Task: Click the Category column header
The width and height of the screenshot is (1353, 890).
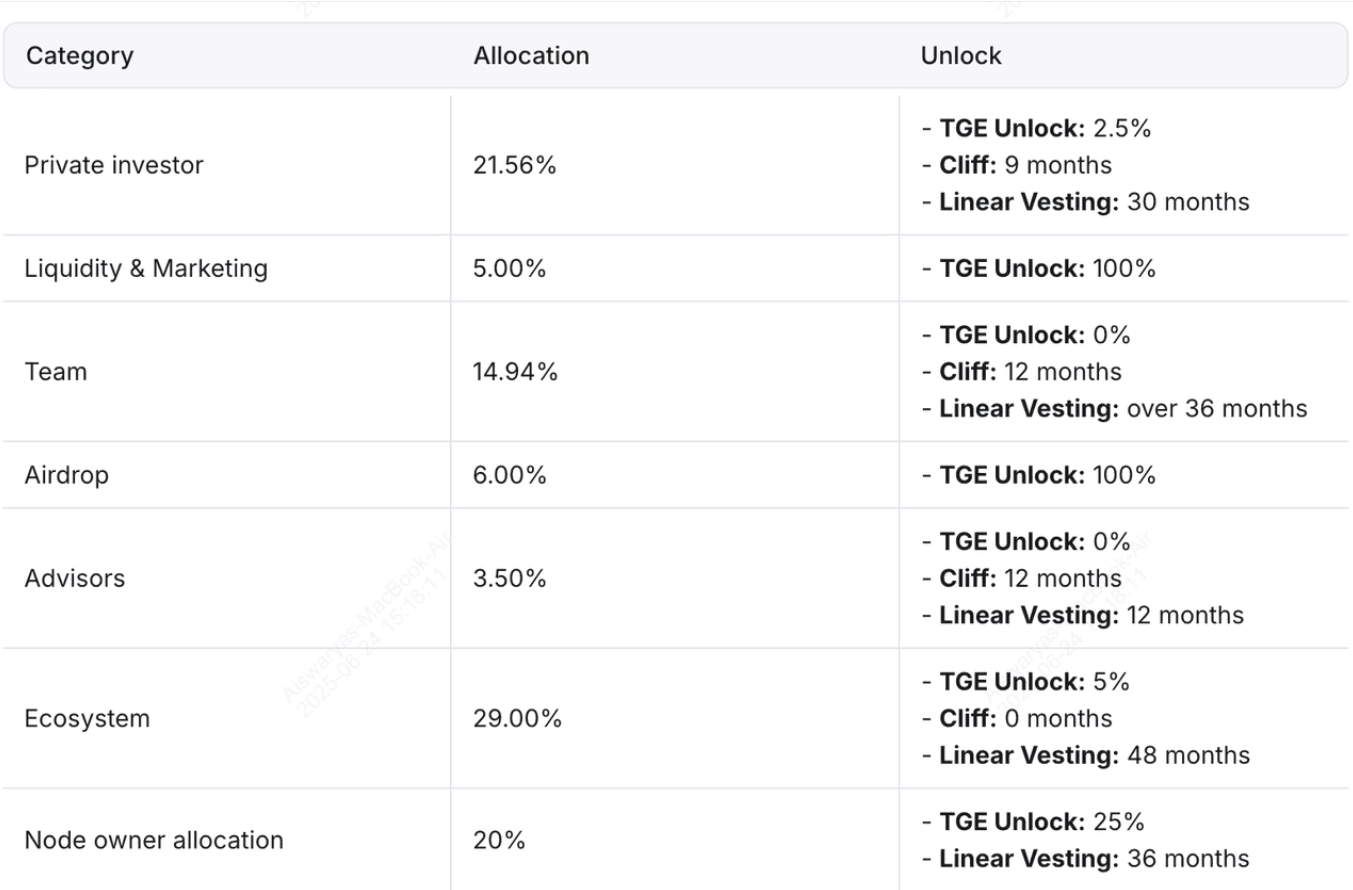Action: [x=79, y=56]
